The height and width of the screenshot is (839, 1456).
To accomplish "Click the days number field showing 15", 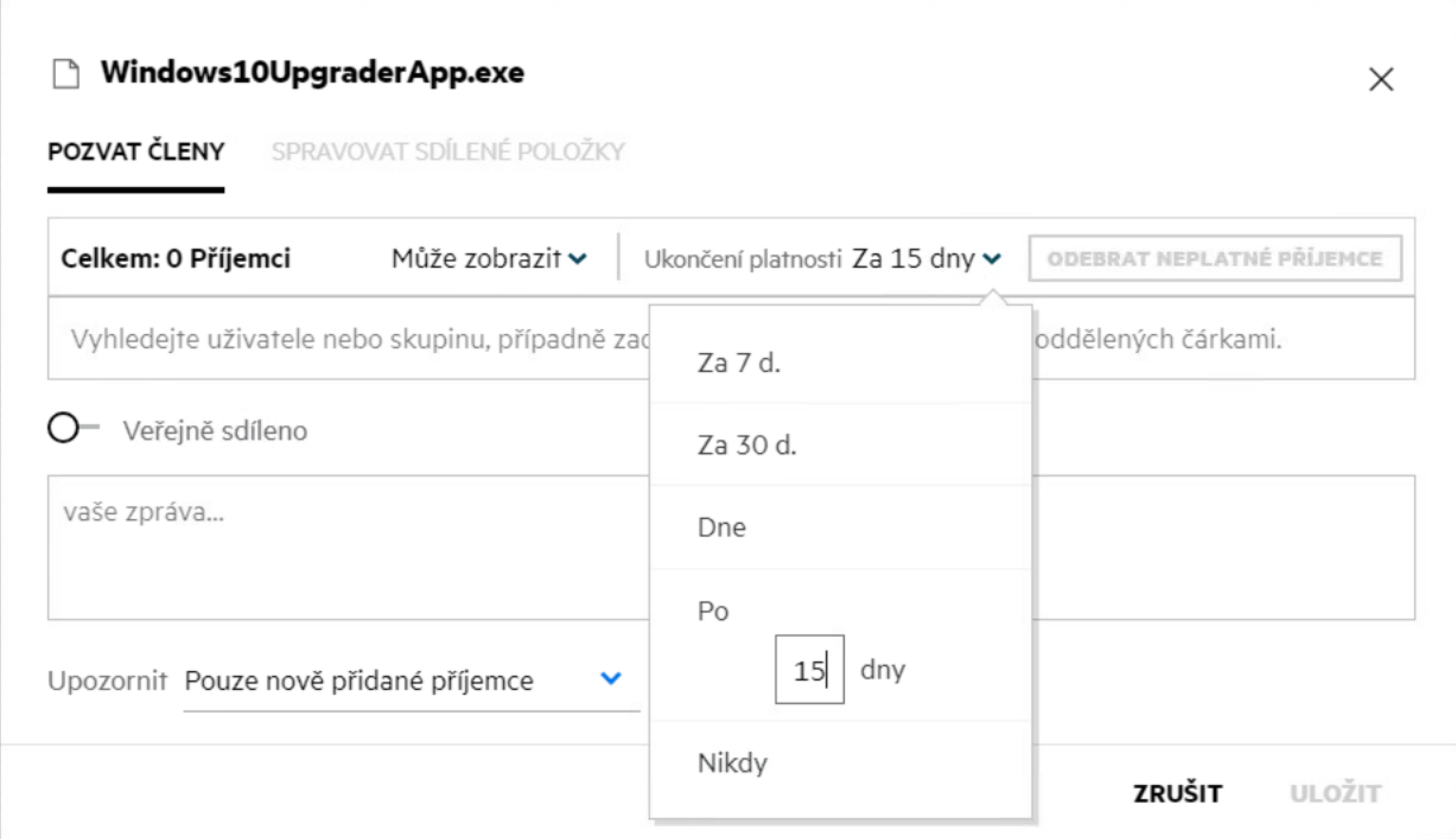I will pyautogui.click(x=809, y=670).
